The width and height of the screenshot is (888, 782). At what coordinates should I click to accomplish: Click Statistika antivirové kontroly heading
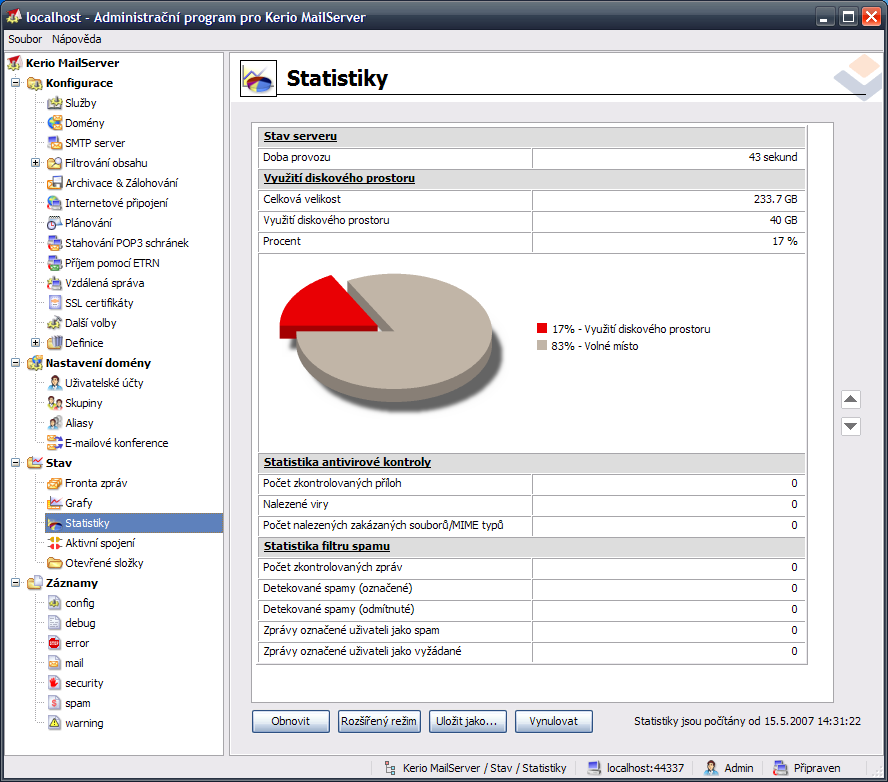[x=347, y=462]
